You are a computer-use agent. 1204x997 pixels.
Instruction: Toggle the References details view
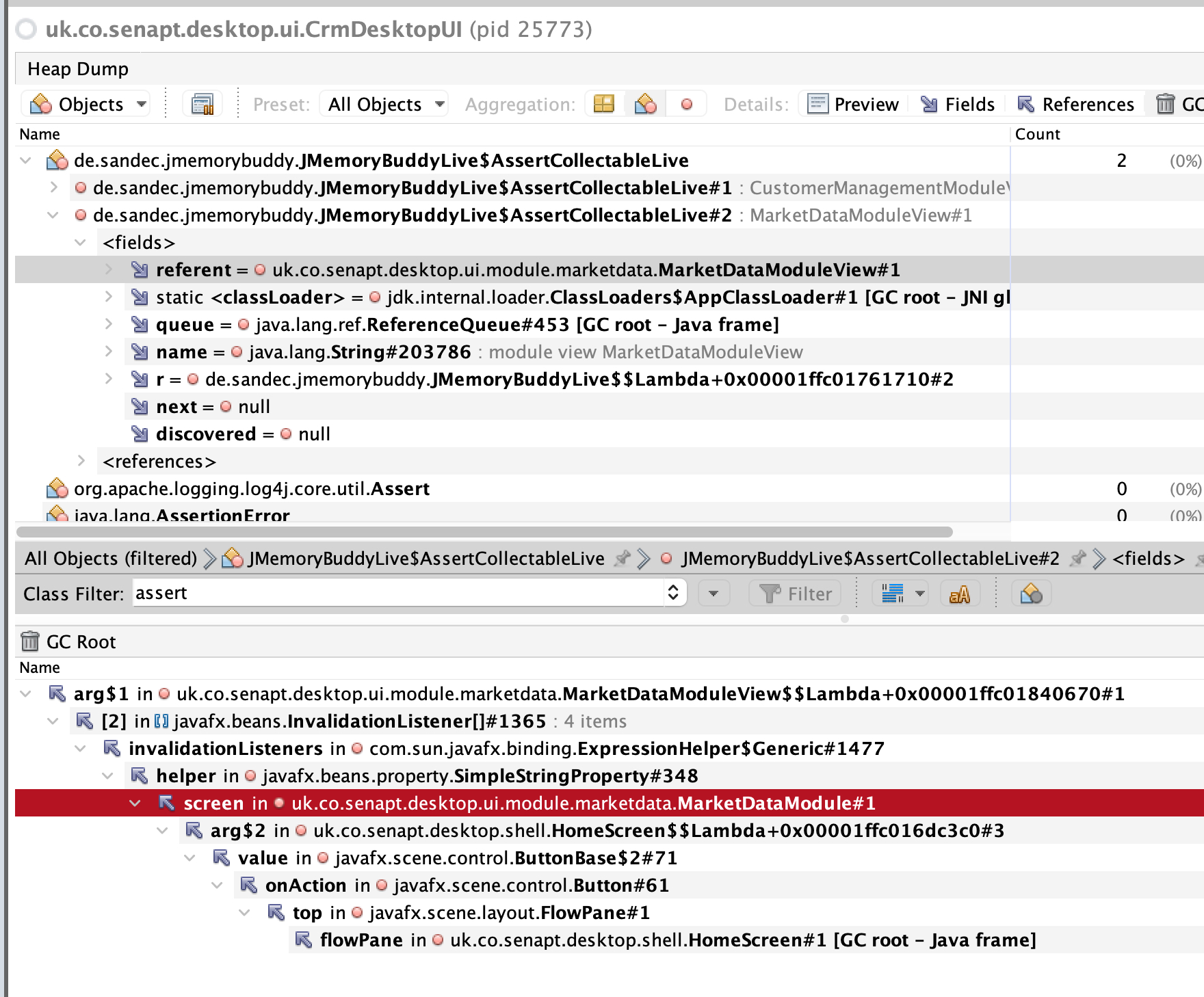click(1075, 105)
